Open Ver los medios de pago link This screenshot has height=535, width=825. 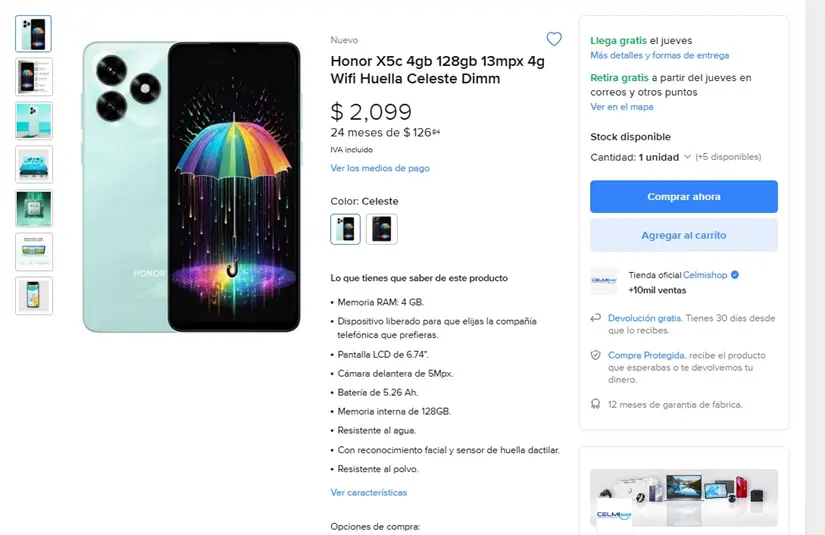pyautogui.click(x=380, y=168)
